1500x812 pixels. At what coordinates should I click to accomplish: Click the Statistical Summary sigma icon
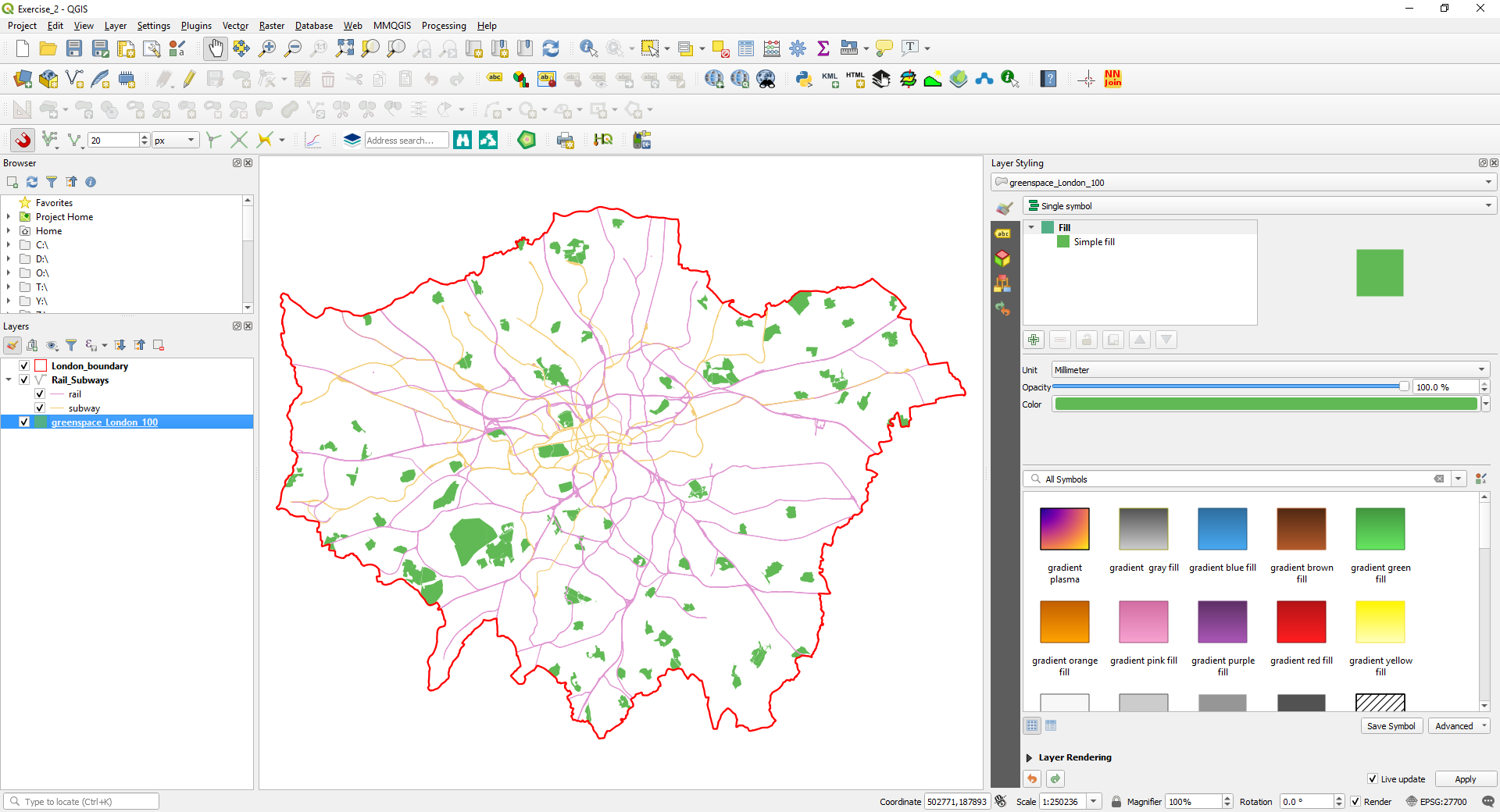[823, 48]
